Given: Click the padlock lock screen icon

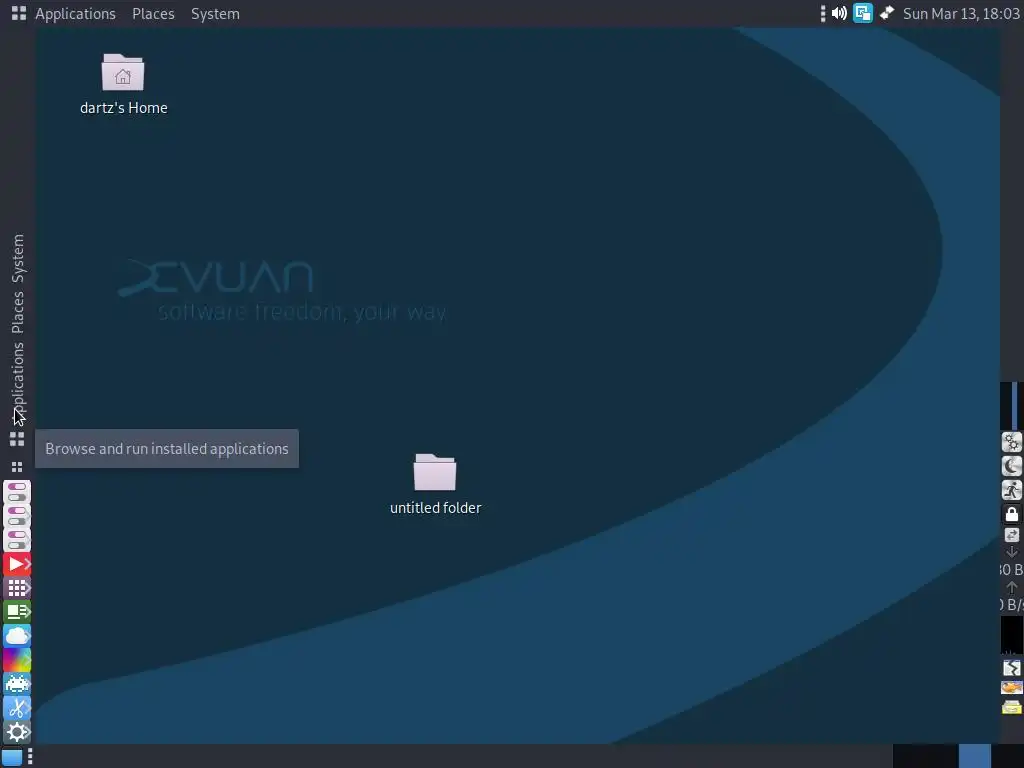Looking at the screenshot, I should 1012,514.
